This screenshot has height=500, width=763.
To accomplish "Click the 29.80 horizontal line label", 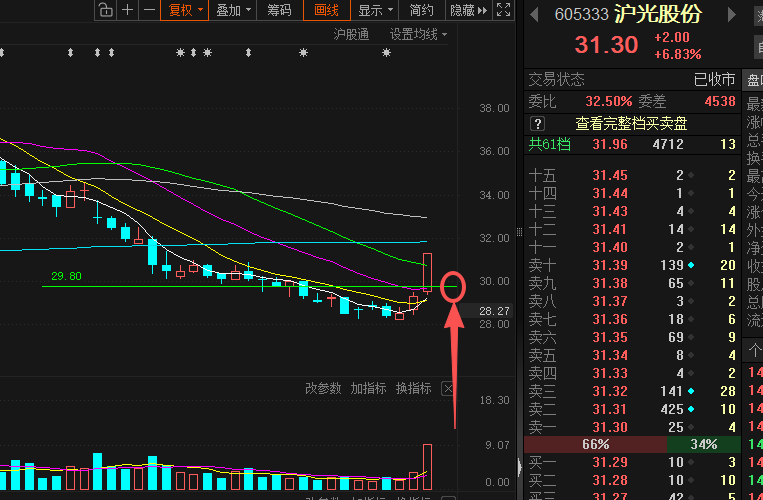I will click(66, 276).
